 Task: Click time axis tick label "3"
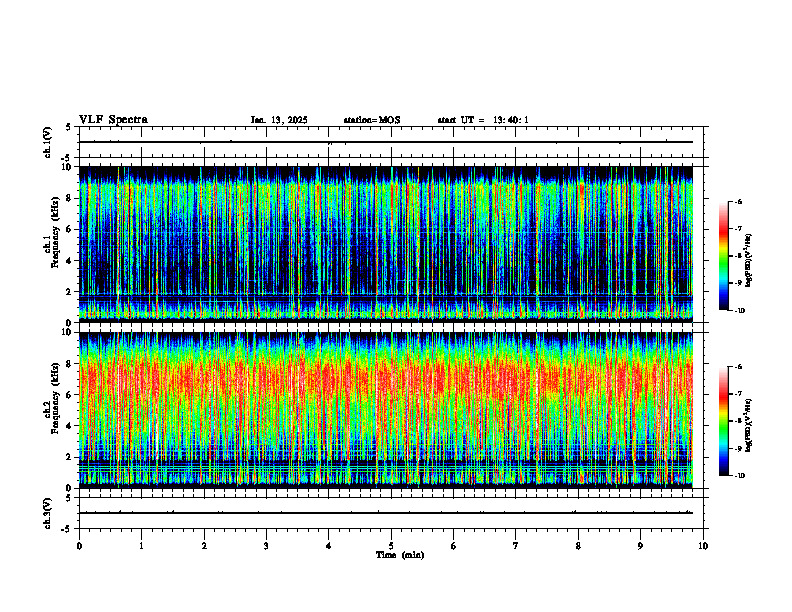coord(266,546)
